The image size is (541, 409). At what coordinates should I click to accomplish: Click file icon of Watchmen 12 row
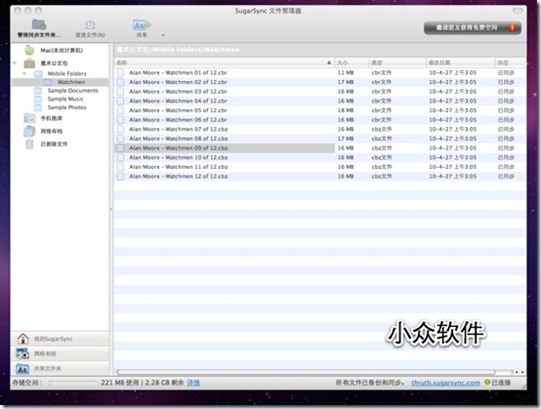pyautogui.click(x=120, y=176)
